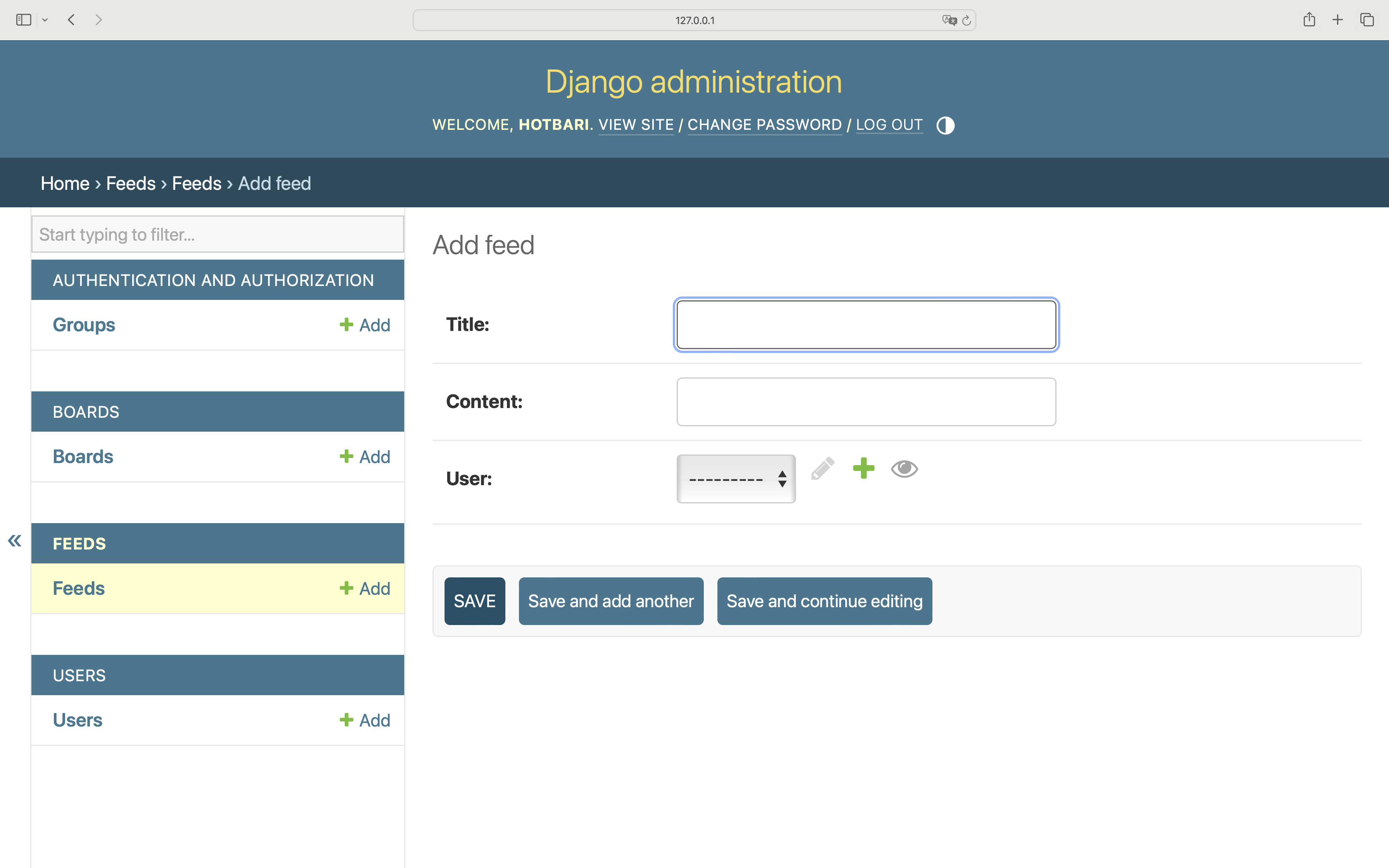Click the eye icon to view selected user
The height and width of the screenshot is (868, 1389).
coord(905,469)
